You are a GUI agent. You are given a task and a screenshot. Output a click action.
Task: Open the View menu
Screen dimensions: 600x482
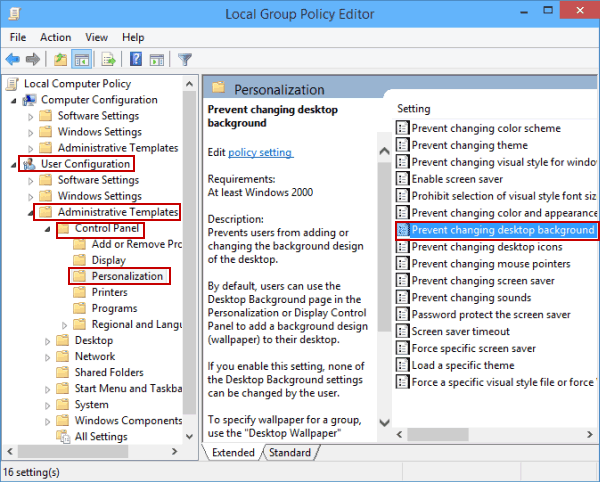click(96, 37)
